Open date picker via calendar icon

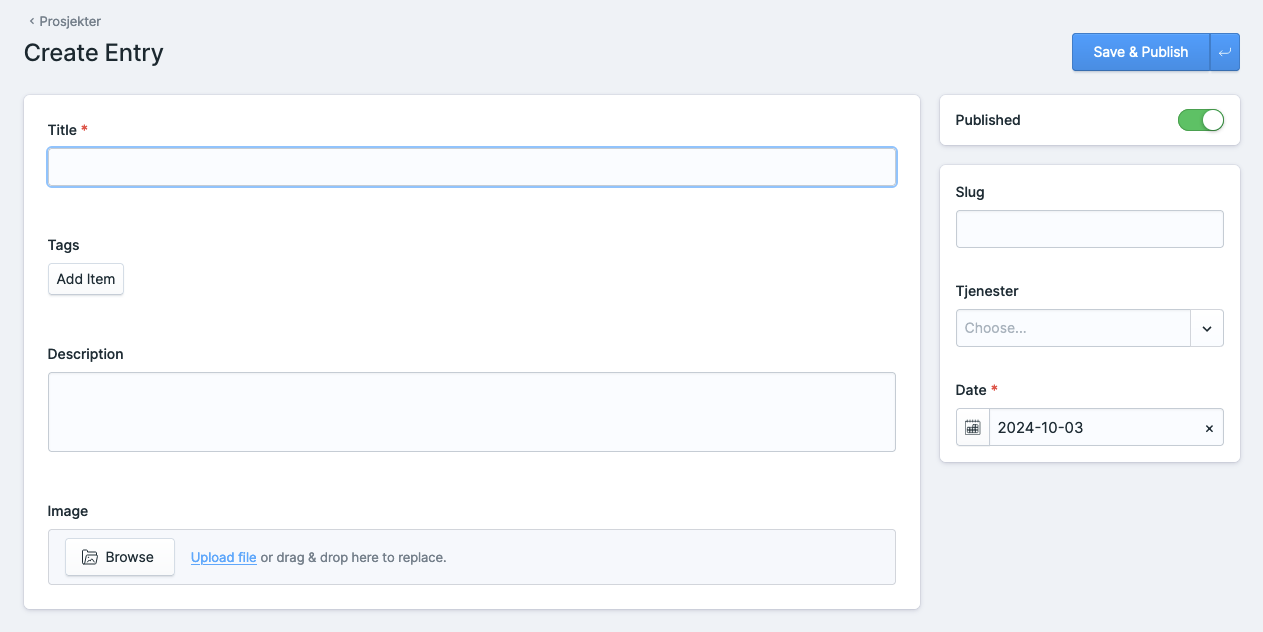tap(972, 428)
